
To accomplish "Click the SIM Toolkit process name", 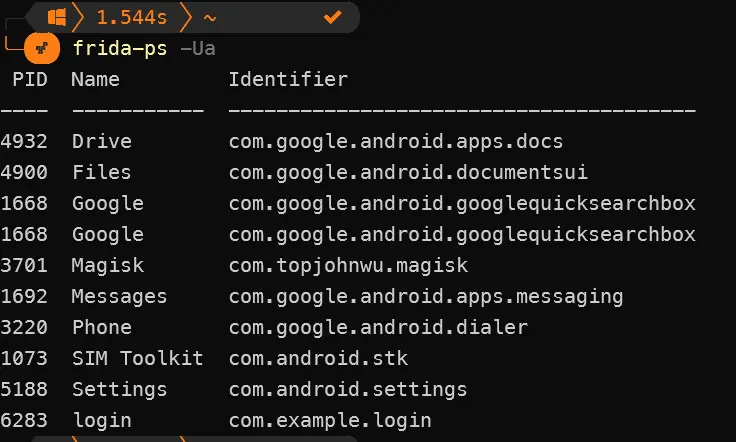I will (137, 358).
